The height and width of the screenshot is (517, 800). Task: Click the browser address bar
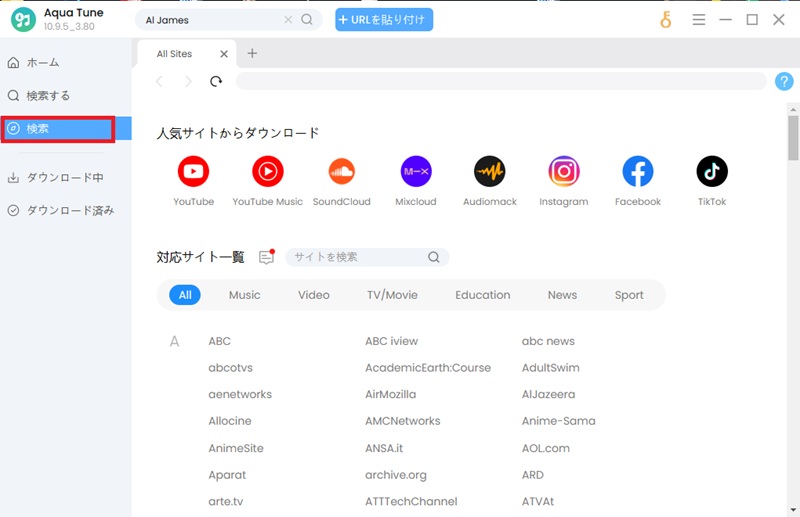(501, 81)
